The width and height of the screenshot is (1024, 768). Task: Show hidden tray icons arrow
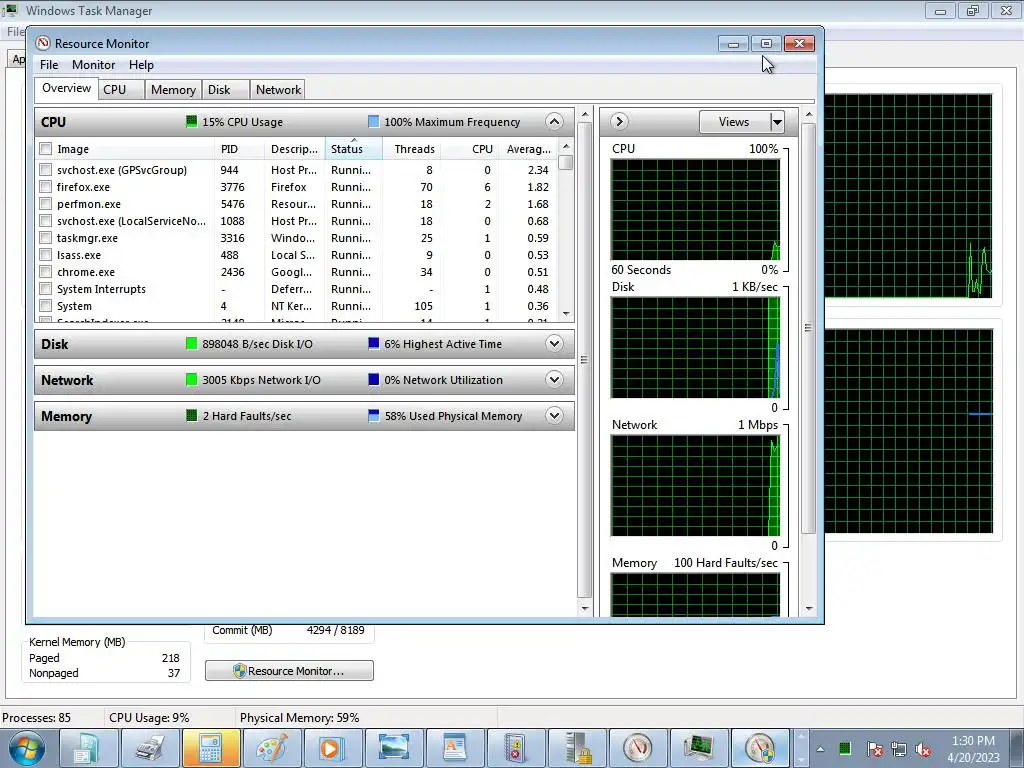pyautogui.click(x=820, y=749)
